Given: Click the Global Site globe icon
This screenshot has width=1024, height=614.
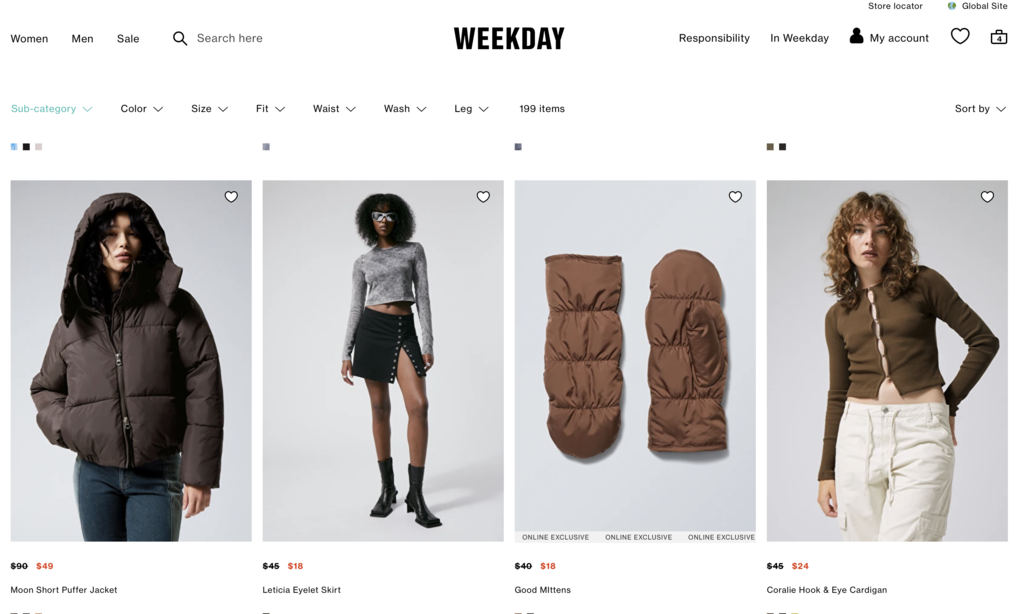Looking at the screenshot, I should tap(952, 6).
